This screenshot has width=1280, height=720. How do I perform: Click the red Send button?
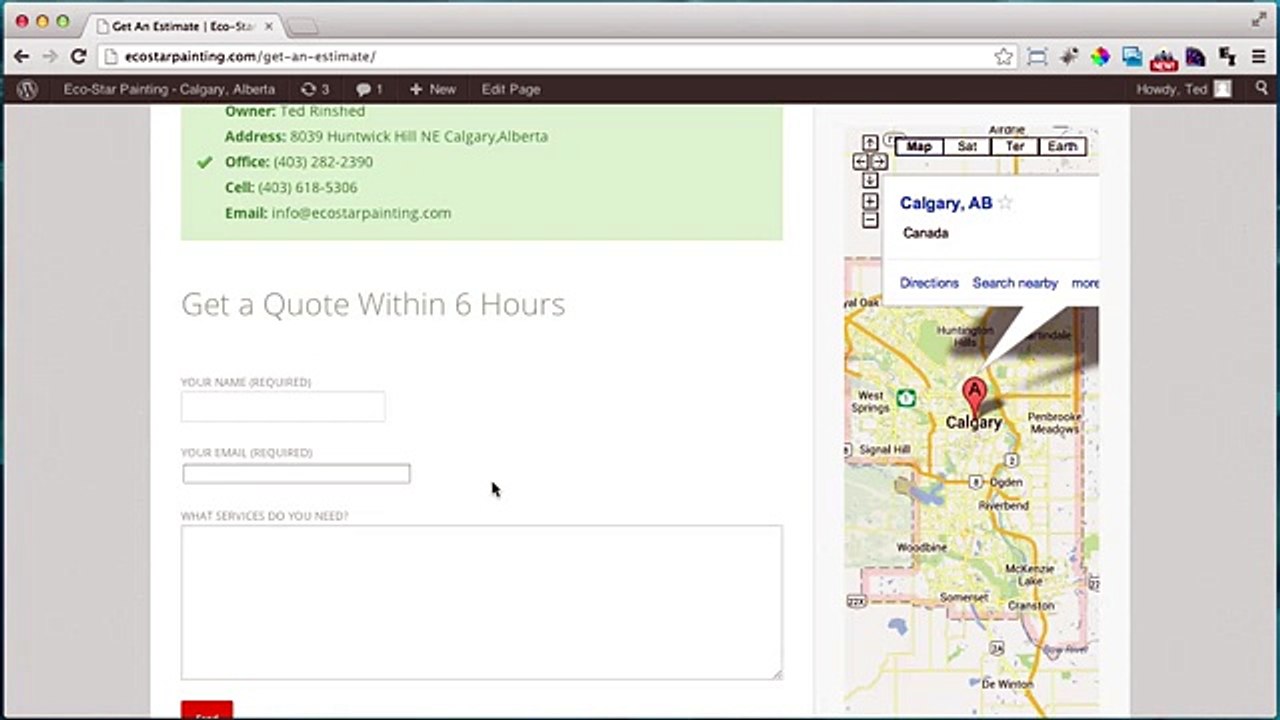pyautogui.click(x=207, y=710)
